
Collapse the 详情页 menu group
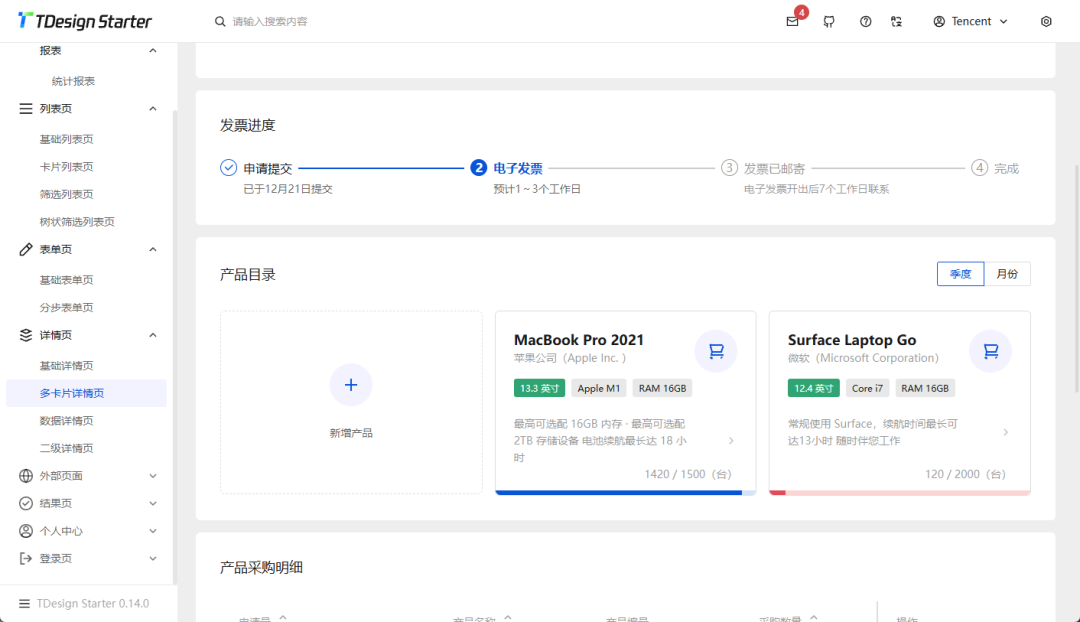(x=153, y=335)
